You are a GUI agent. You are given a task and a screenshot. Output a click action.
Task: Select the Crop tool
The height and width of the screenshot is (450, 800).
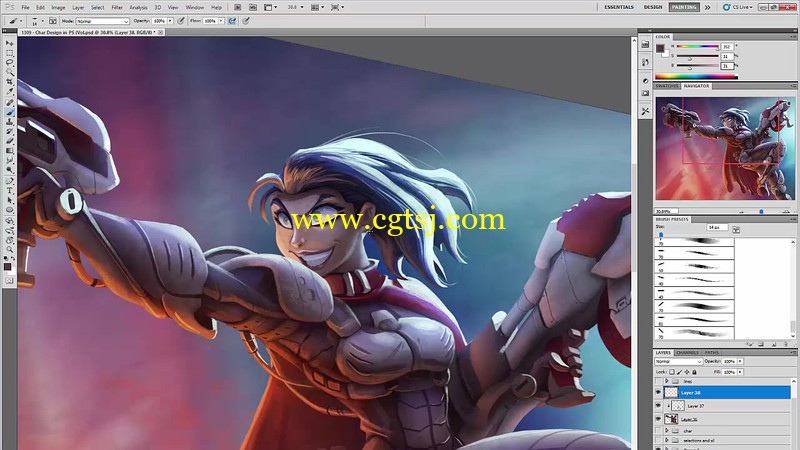click(9, 82)
